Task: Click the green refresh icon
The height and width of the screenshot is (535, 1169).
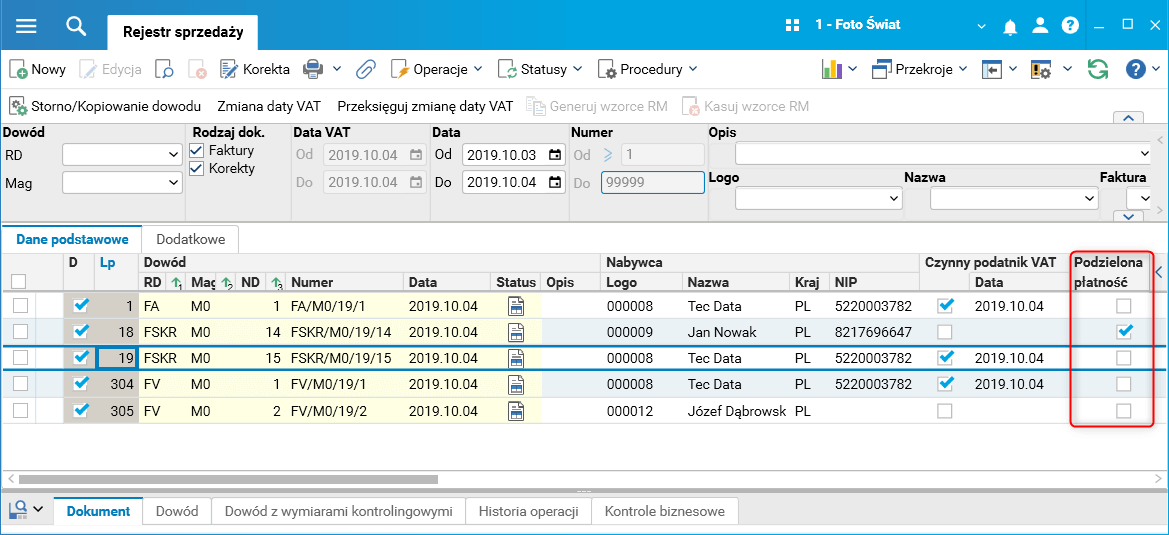Action: coord(1098,69)
